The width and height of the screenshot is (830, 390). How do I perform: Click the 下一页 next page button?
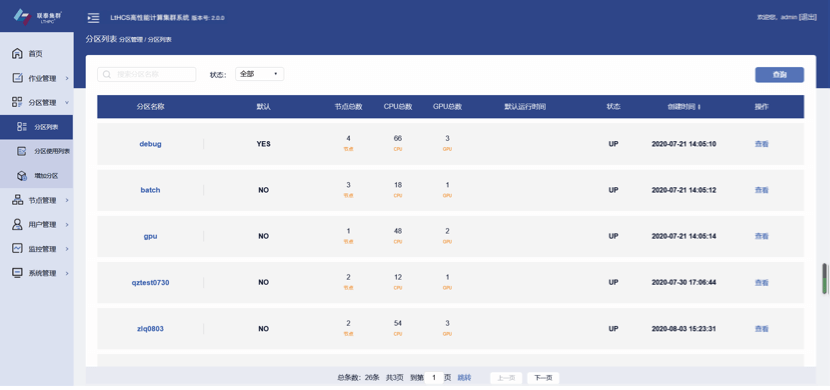coord(543,378)
